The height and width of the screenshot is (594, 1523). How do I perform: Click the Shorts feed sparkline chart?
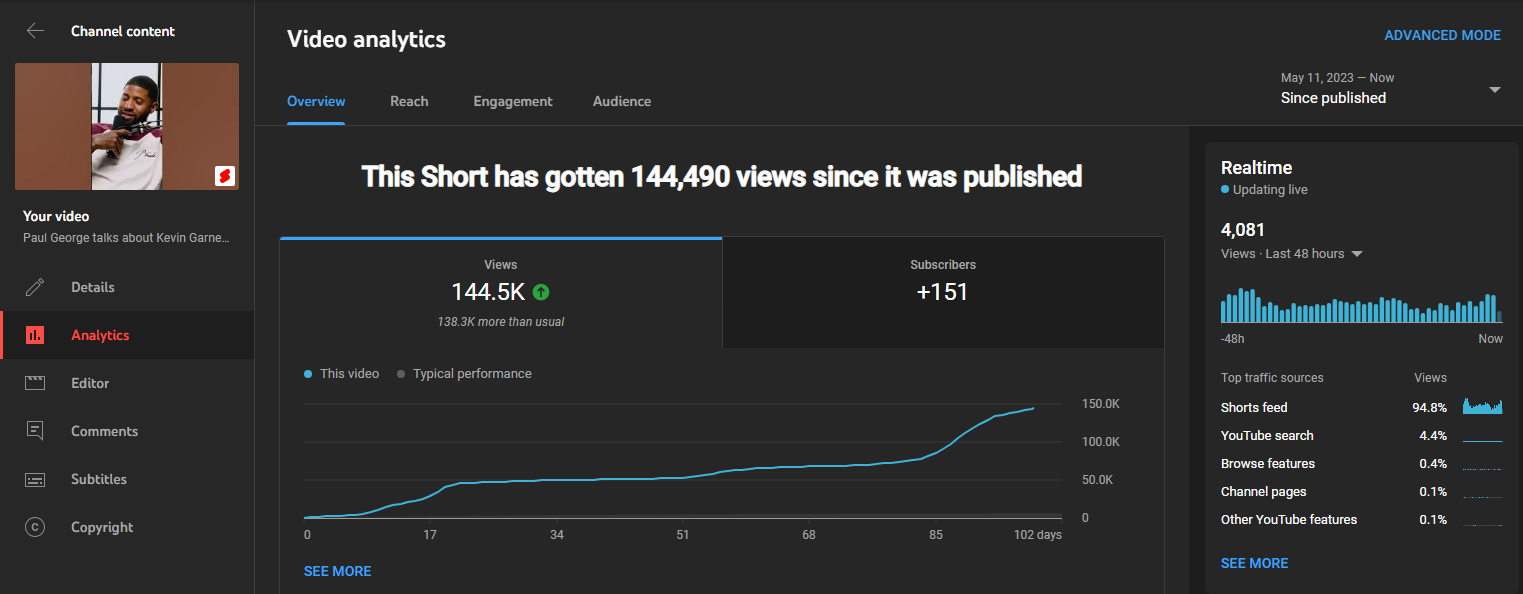(1483, 406)
